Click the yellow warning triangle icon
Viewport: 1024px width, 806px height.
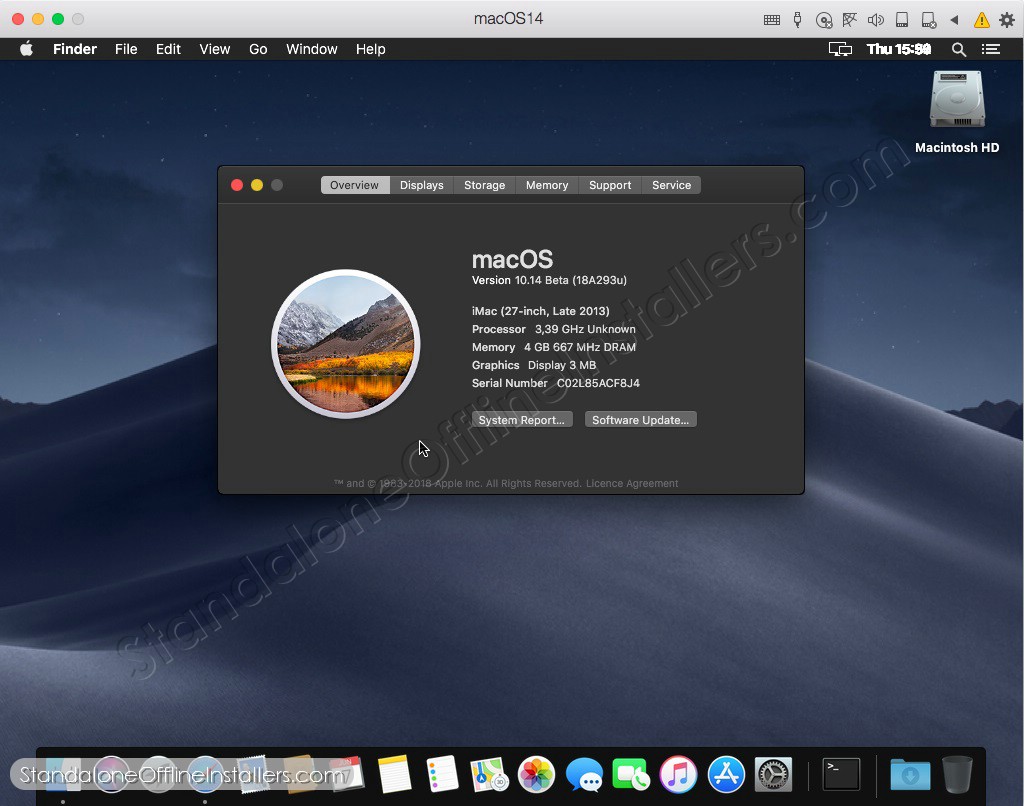coord(981,20)
